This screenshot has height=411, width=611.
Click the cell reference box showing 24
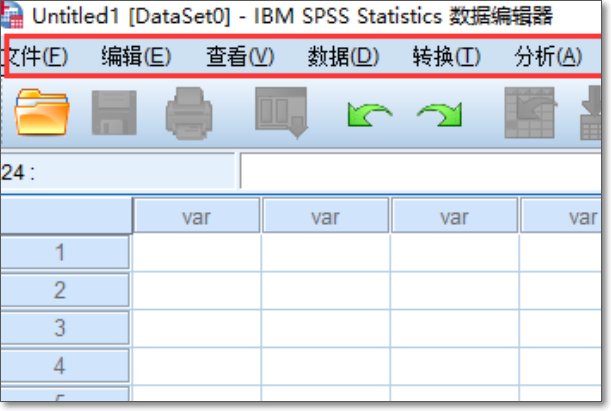tap(118, 171)
